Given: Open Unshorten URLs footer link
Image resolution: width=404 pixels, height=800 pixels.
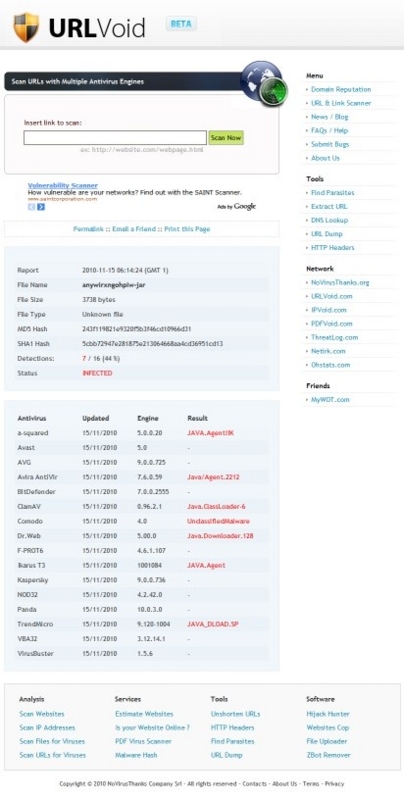Looking at the screenshot, I should tap(235, 714).
